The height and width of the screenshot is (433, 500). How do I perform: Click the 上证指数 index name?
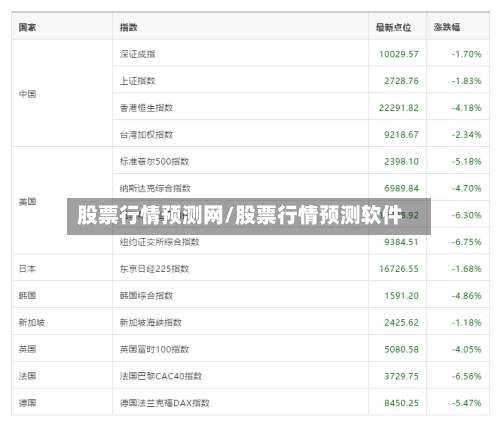137,81
